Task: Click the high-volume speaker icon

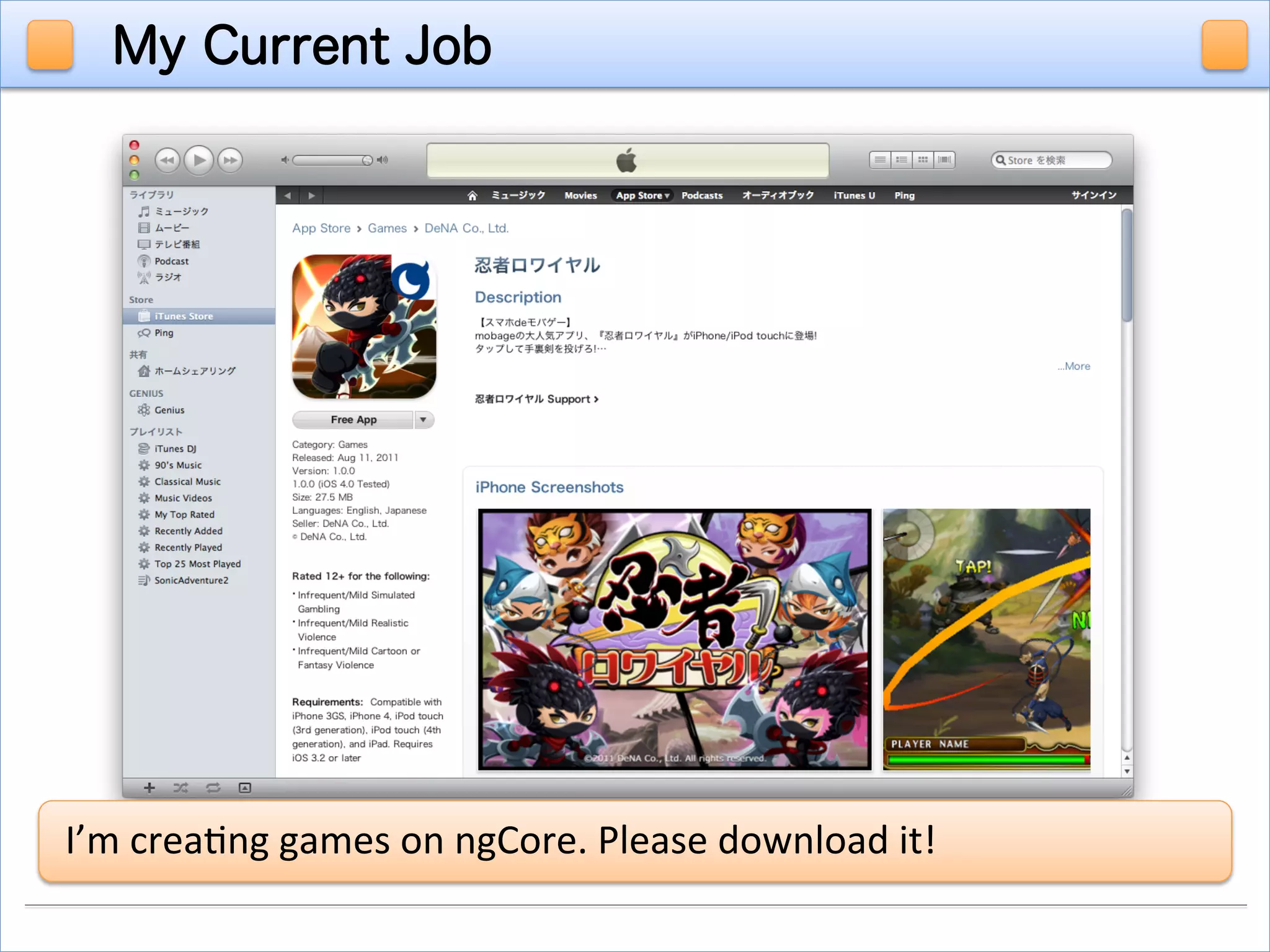Action: (383, 160)
